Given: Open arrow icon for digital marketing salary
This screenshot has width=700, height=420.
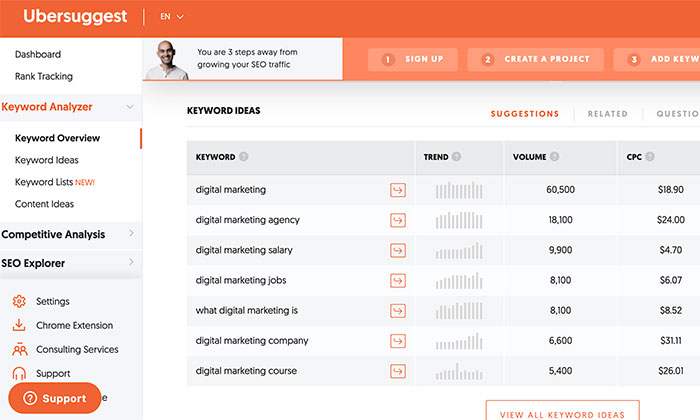Looking at the screenshot, I should tap(398, 250).
